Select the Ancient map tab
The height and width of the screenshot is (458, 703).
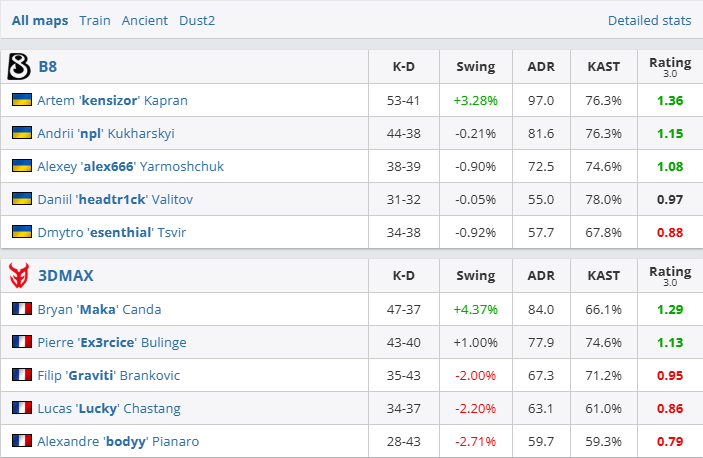pyautogui.click(x=145, y=20)
